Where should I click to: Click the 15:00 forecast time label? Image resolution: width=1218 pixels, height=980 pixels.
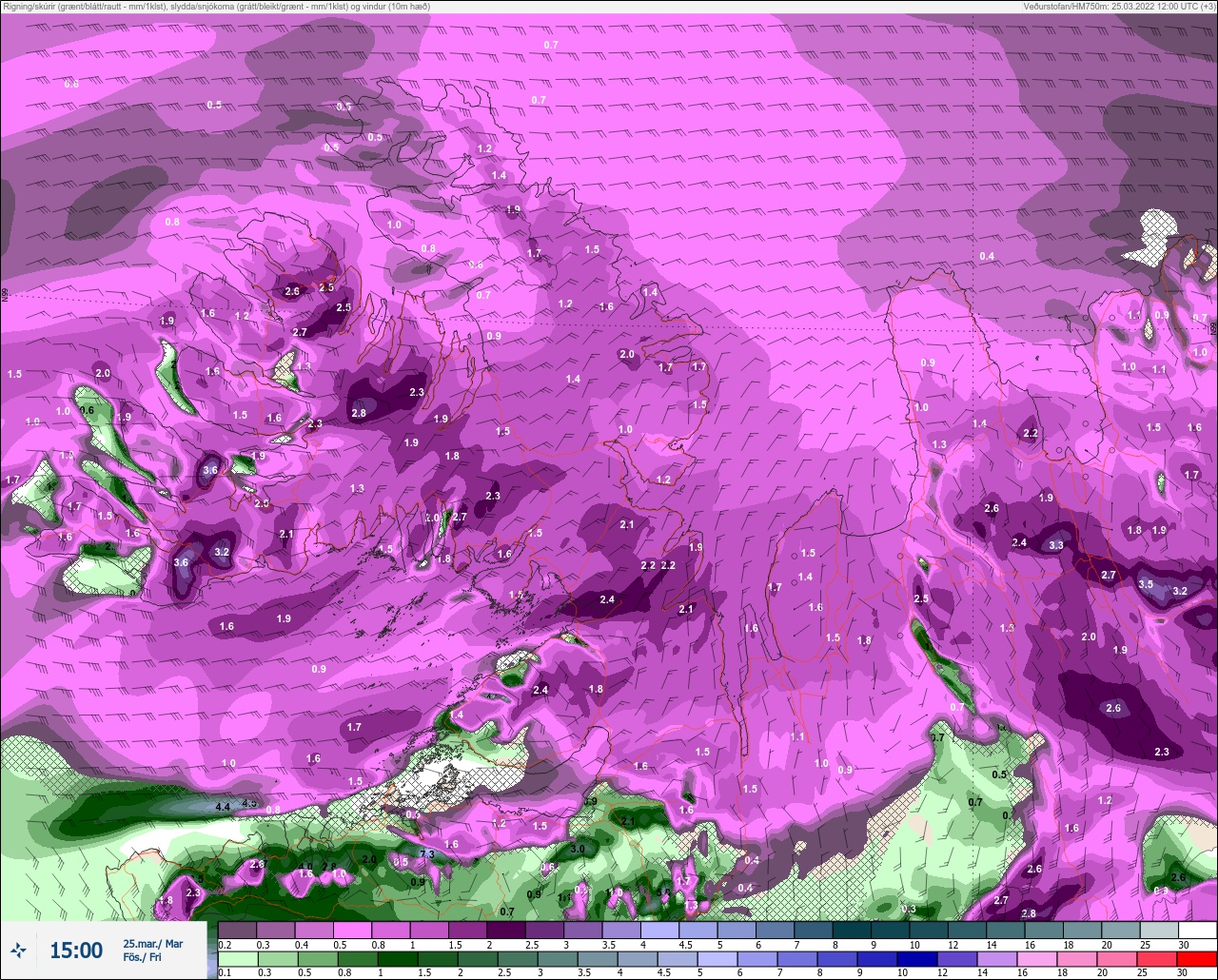(x=76, y=950)
